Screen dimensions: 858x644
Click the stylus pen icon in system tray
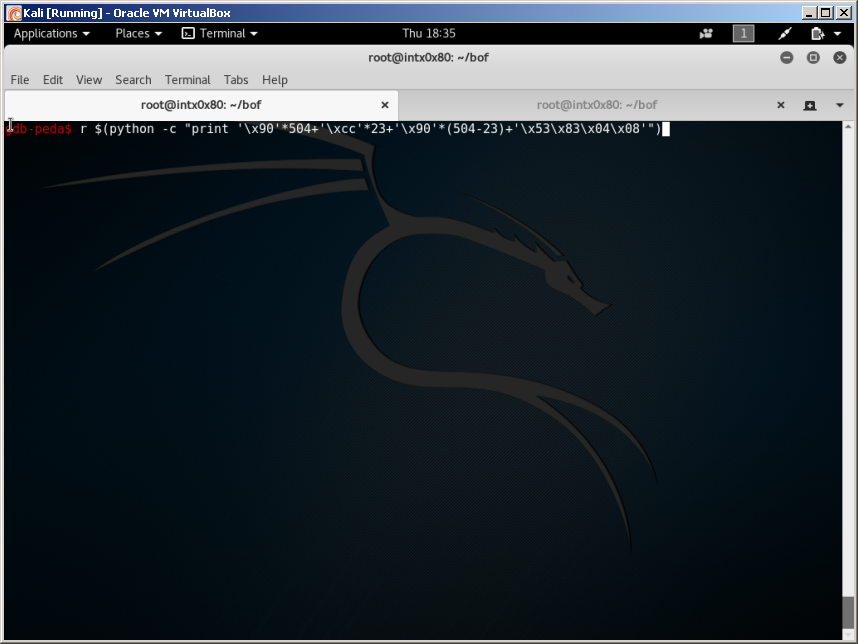tap(784, 33)
